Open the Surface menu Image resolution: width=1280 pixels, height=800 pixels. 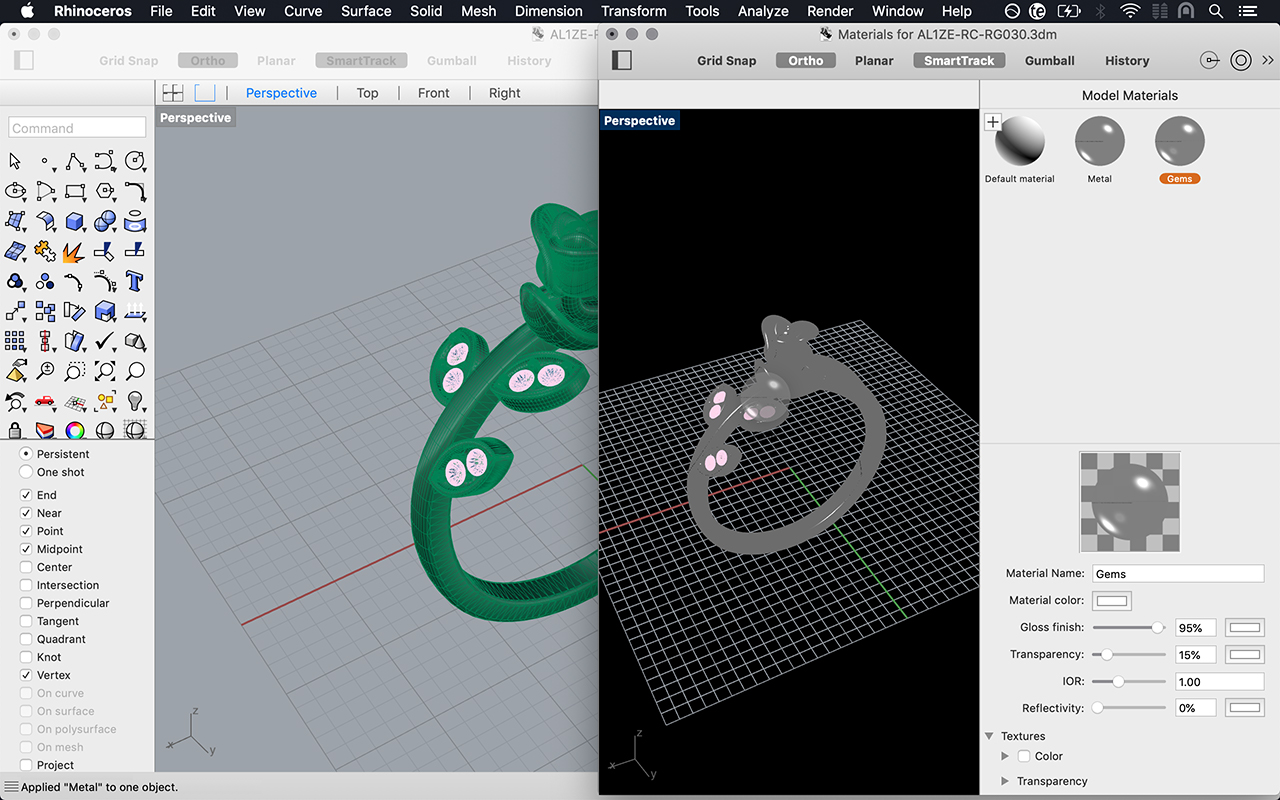click(x=366, y=11)
